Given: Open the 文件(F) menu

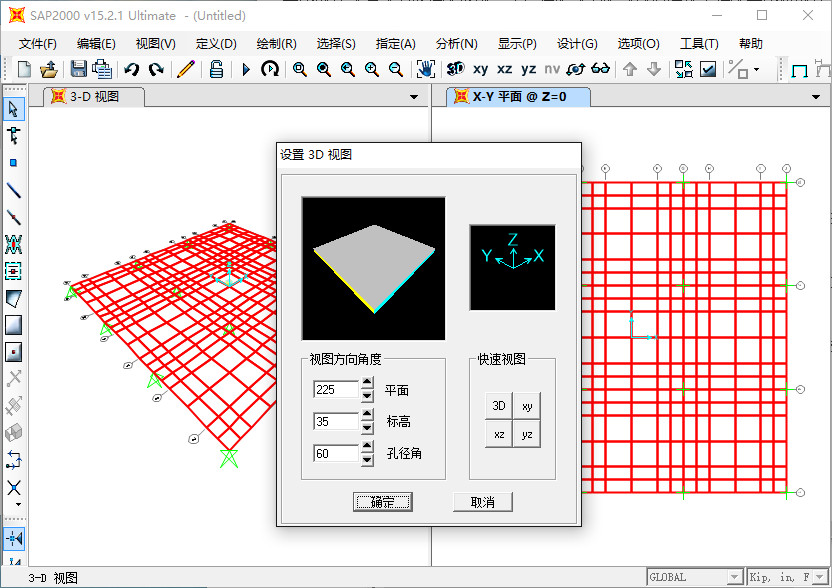Looking at the screenshot, I should pyautogui.click(x=38, y=44).
